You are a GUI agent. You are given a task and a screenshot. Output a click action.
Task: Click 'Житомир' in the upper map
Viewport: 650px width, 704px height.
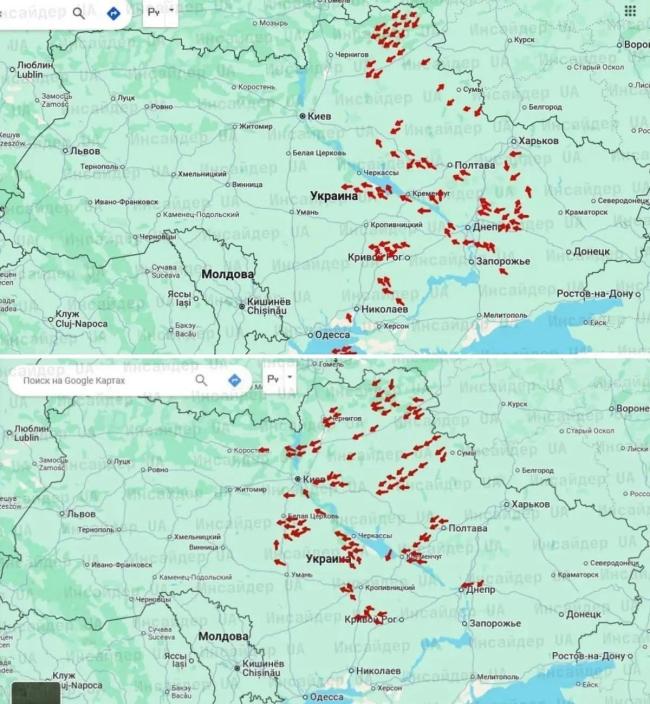256,127
